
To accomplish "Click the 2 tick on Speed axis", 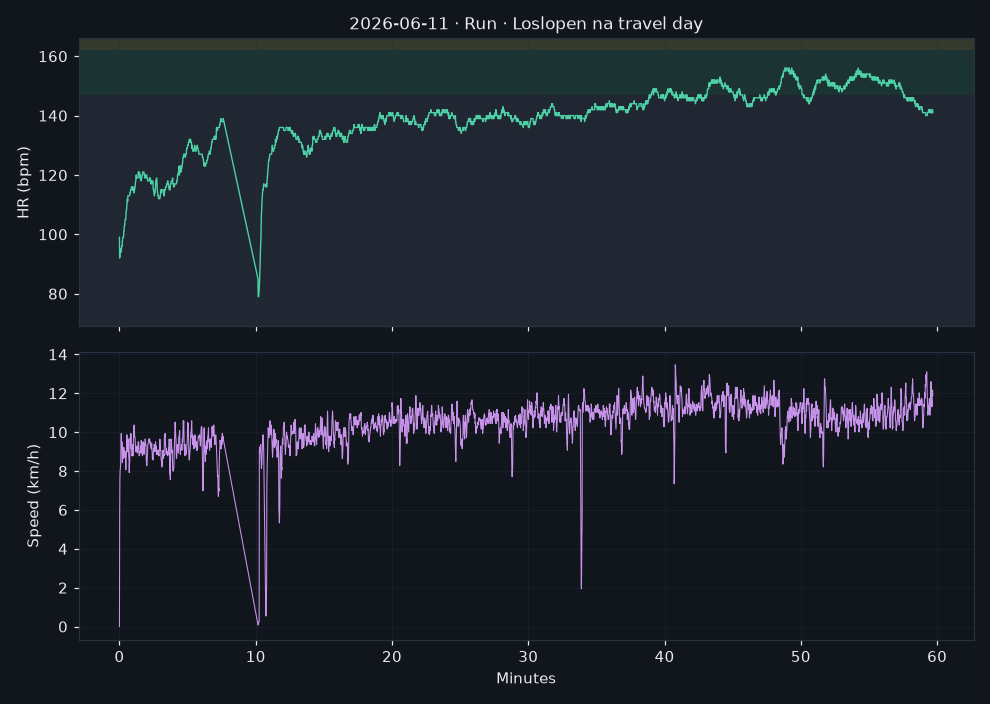I will point(63,588).
